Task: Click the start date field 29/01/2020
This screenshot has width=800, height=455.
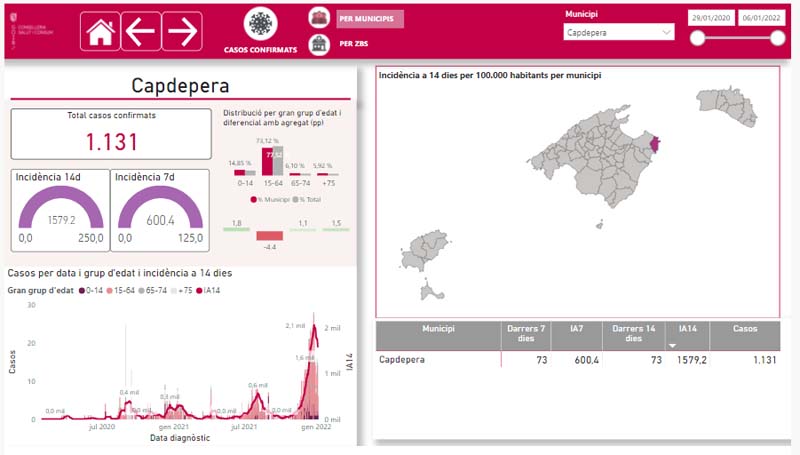Action: pos(711,18)
